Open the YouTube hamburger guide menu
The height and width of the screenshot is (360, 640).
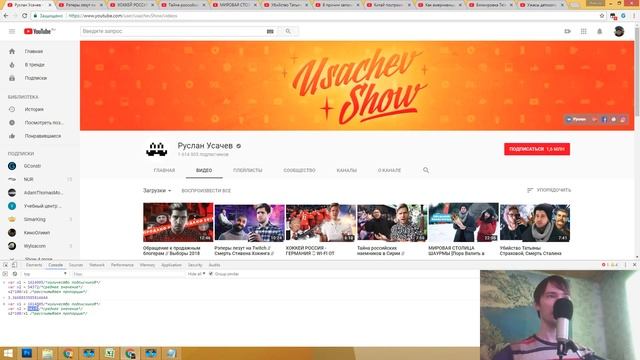[x=12, y=31]
